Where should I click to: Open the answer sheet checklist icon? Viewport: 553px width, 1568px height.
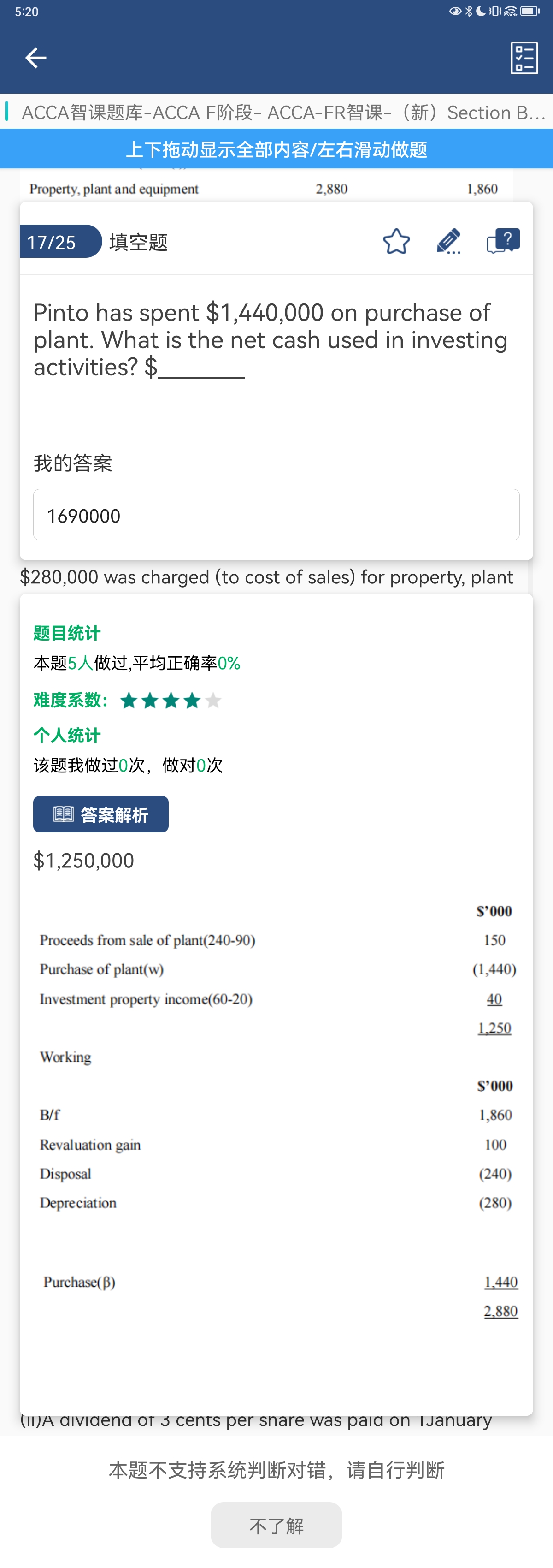pos(524,58)
